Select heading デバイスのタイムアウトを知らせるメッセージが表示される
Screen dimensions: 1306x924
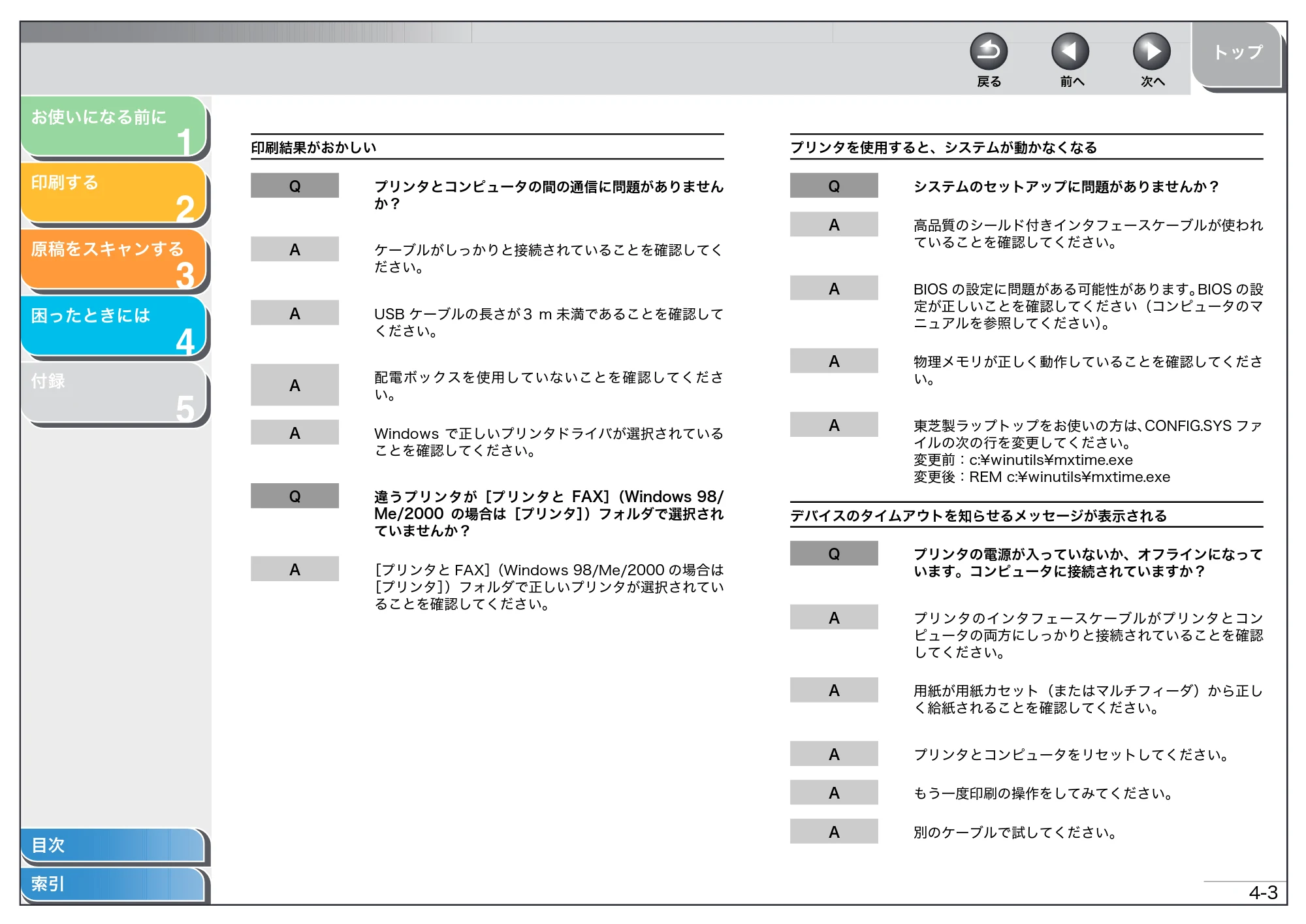click(978, 516)
